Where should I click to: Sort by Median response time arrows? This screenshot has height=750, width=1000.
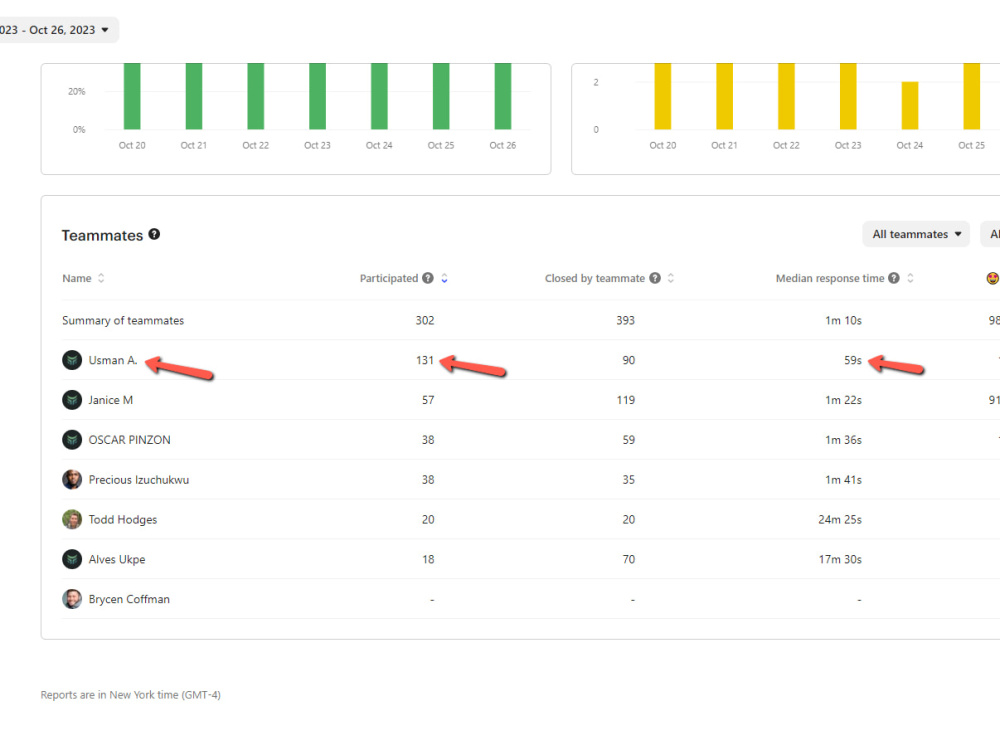(911, 278)
